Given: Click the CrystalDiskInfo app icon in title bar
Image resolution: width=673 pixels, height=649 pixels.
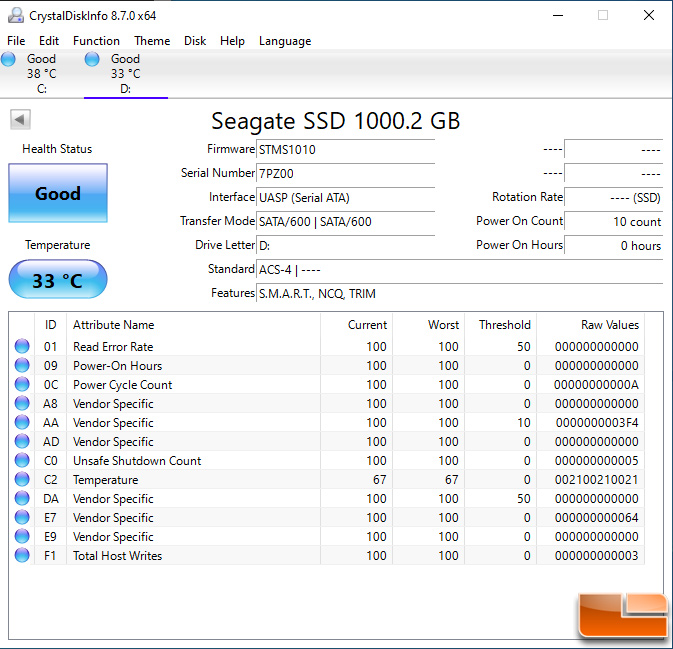Looking at the screenshot, I should tap(16, 15).
